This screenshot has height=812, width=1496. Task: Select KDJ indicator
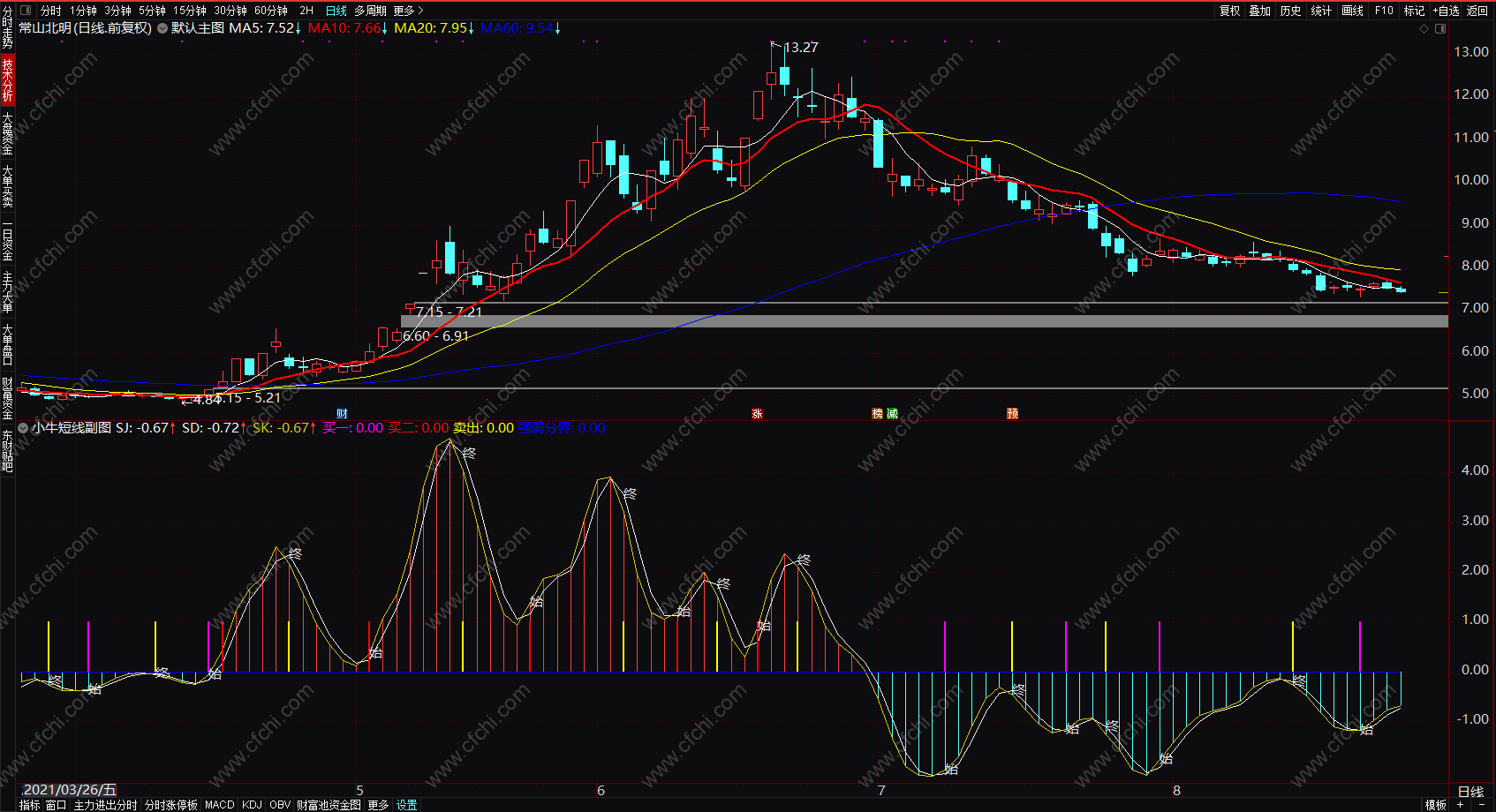[x=252, y=805]
